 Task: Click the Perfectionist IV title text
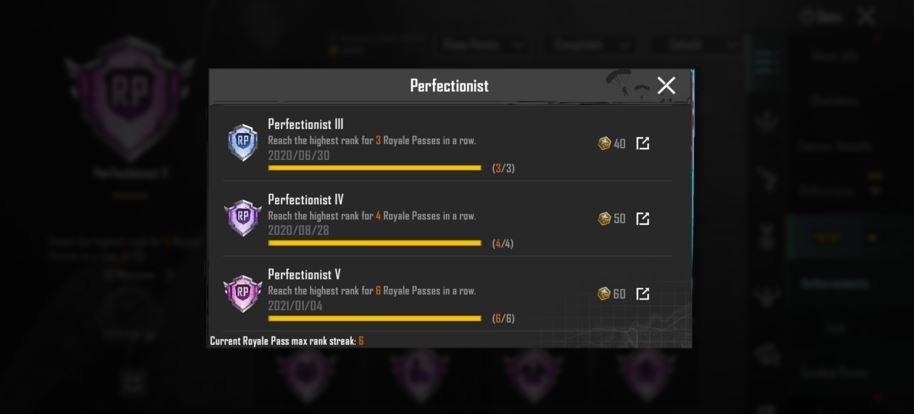306,199
